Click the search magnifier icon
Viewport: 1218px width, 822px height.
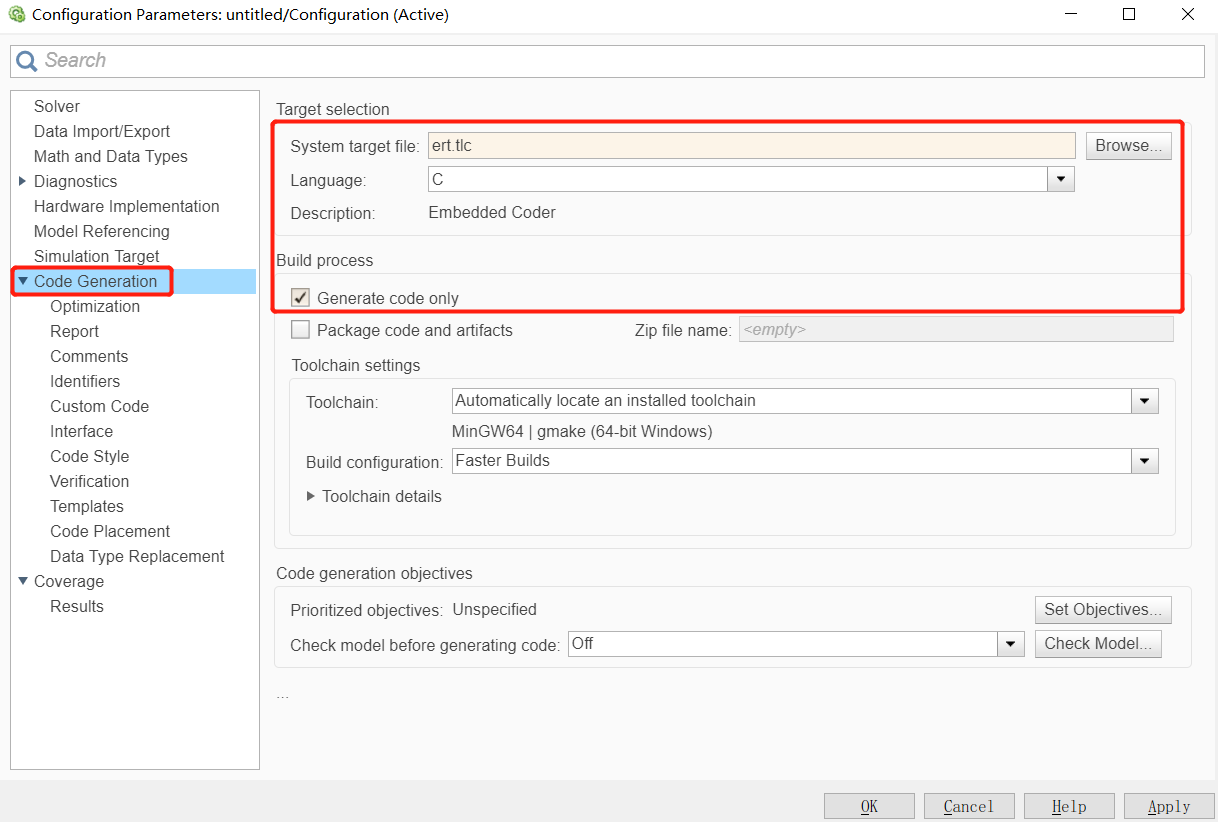pos(27,61)
